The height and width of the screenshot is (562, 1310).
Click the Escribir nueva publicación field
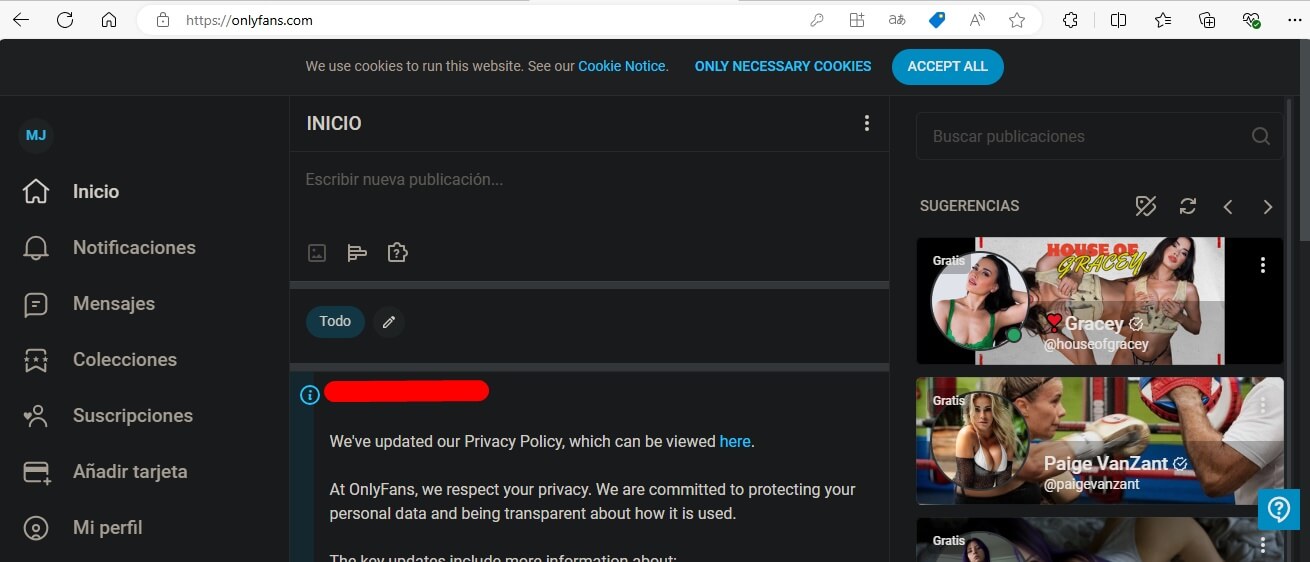(589, 180)
